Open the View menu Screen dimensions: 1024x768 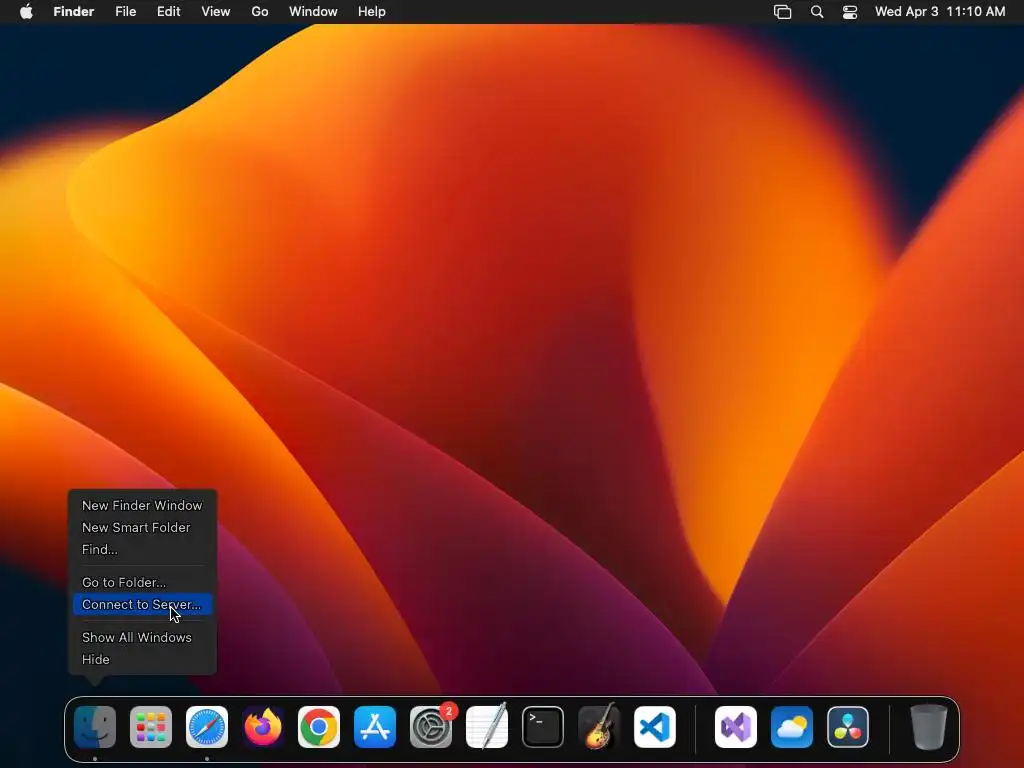216,12
